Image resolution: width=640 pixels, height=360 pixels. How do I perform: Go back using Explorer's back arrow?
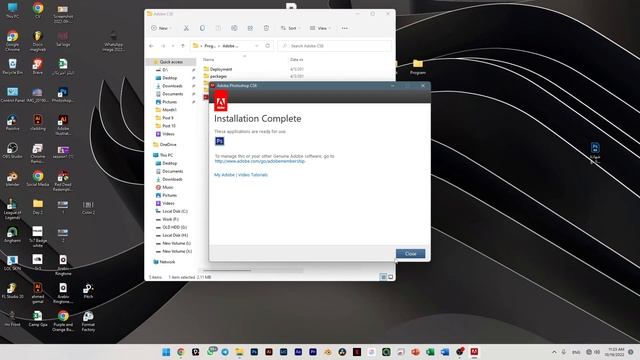(x=151, y=46)
